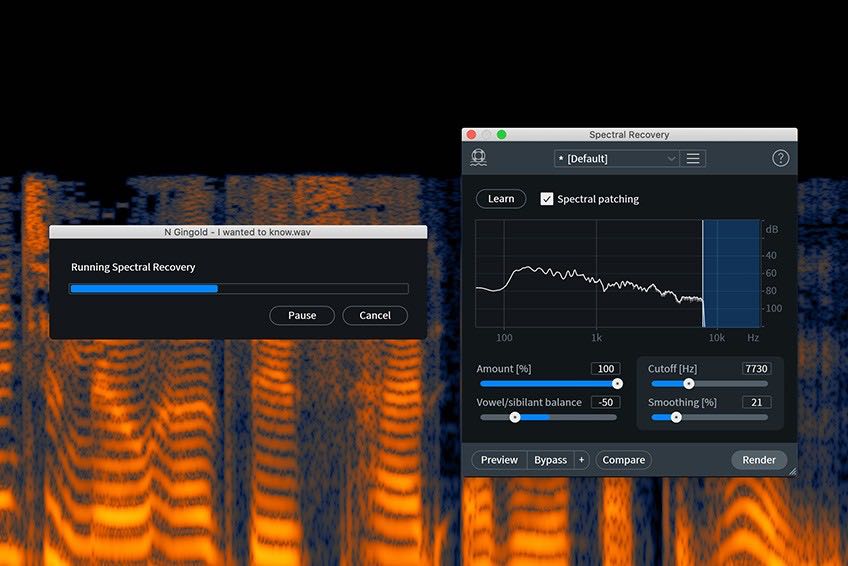Click the Vowel/sibilant balance slider handle
848x566 pixels.
515,417
